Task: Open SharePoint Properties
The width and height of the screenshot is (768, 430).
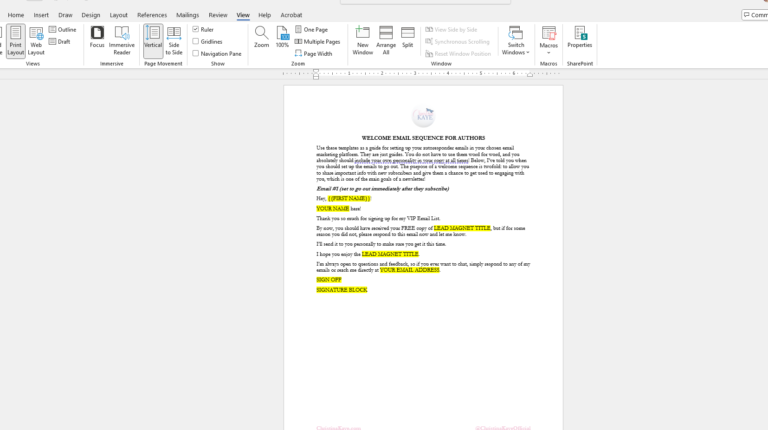Action: pyautogui.click(x=580, y=38)
